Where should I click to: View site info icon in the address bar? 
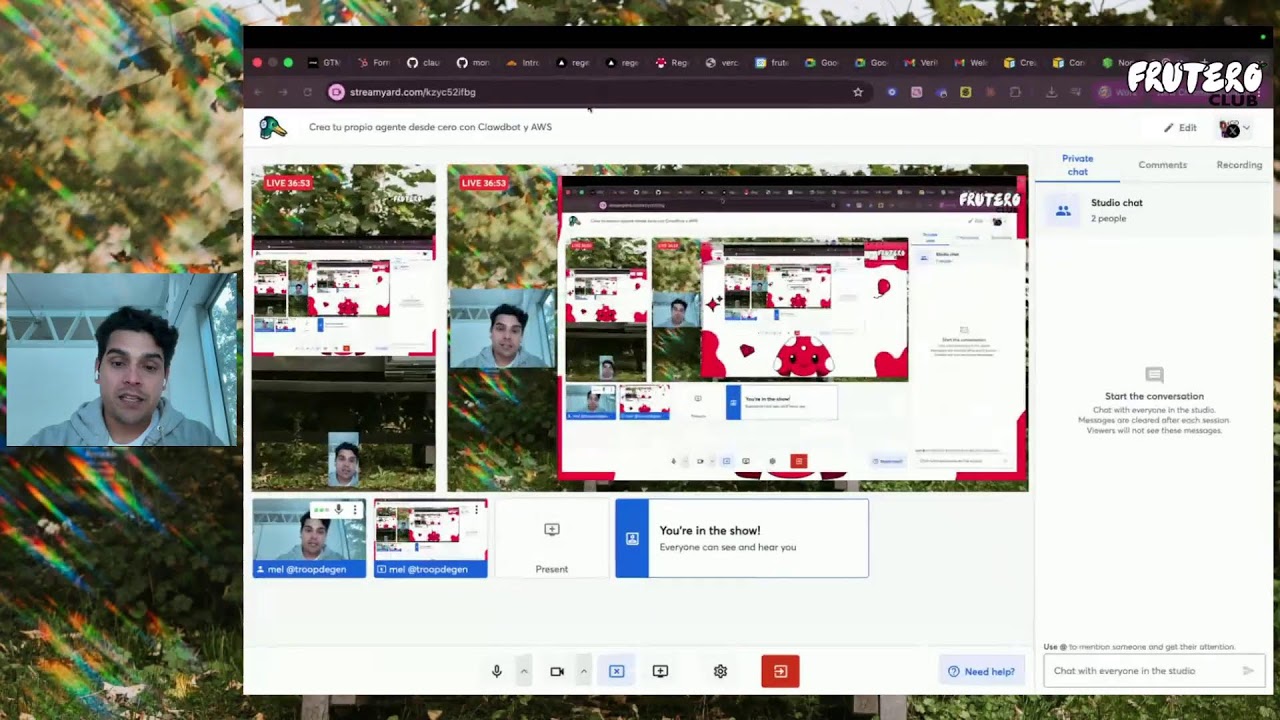click(337, 92)
